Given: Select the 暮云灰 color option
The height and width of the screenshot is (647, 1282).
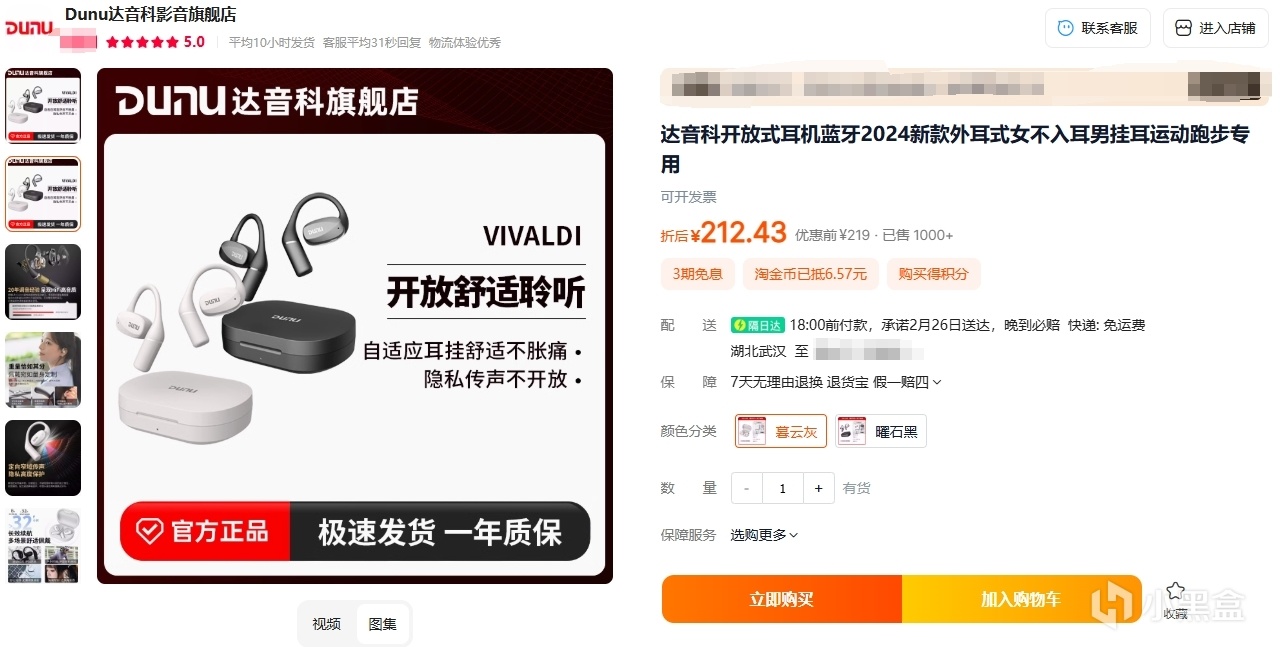Looking at the screenshot, I should pos(781,431).
